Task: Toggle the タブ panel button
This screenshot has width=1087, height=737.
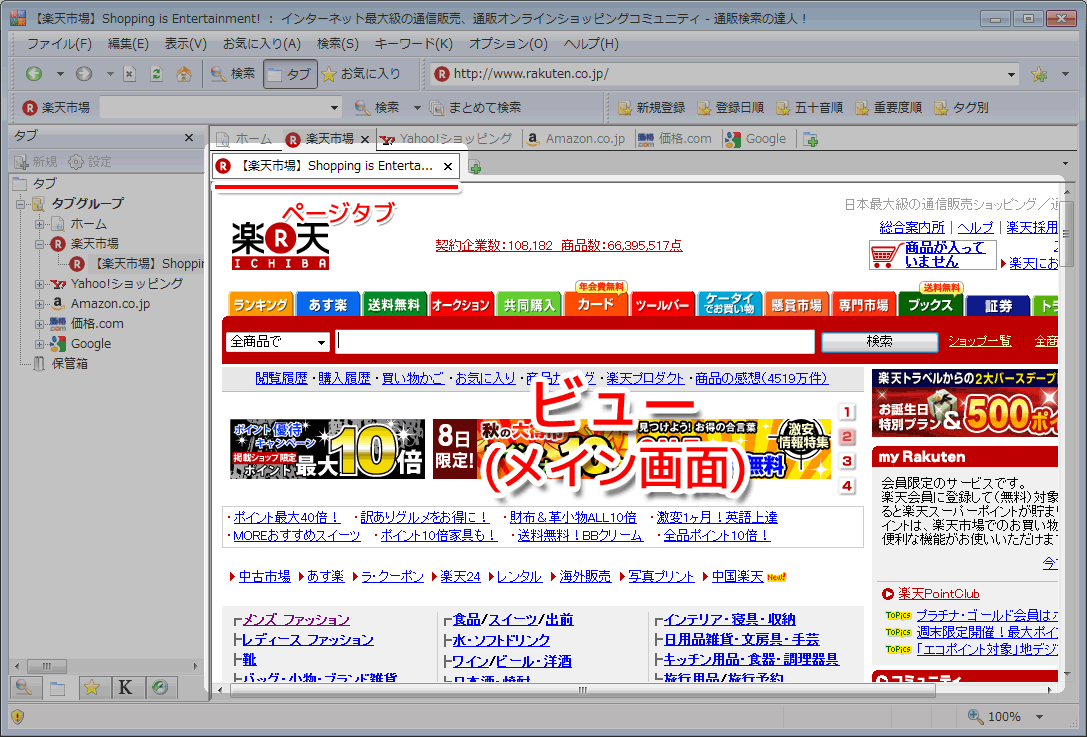Action: coord(290,74)
